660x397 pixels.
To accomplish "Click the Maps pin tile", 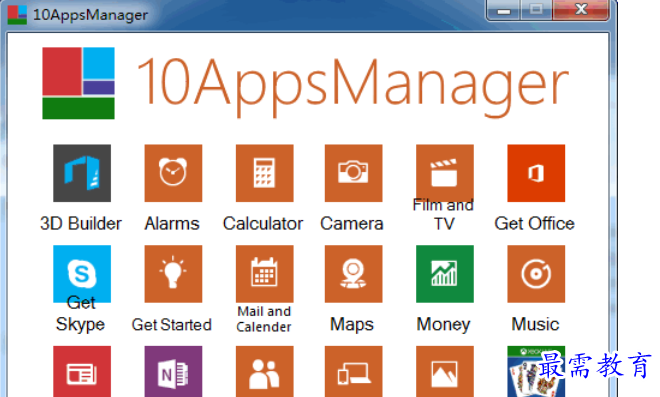I will pos(354,274).
